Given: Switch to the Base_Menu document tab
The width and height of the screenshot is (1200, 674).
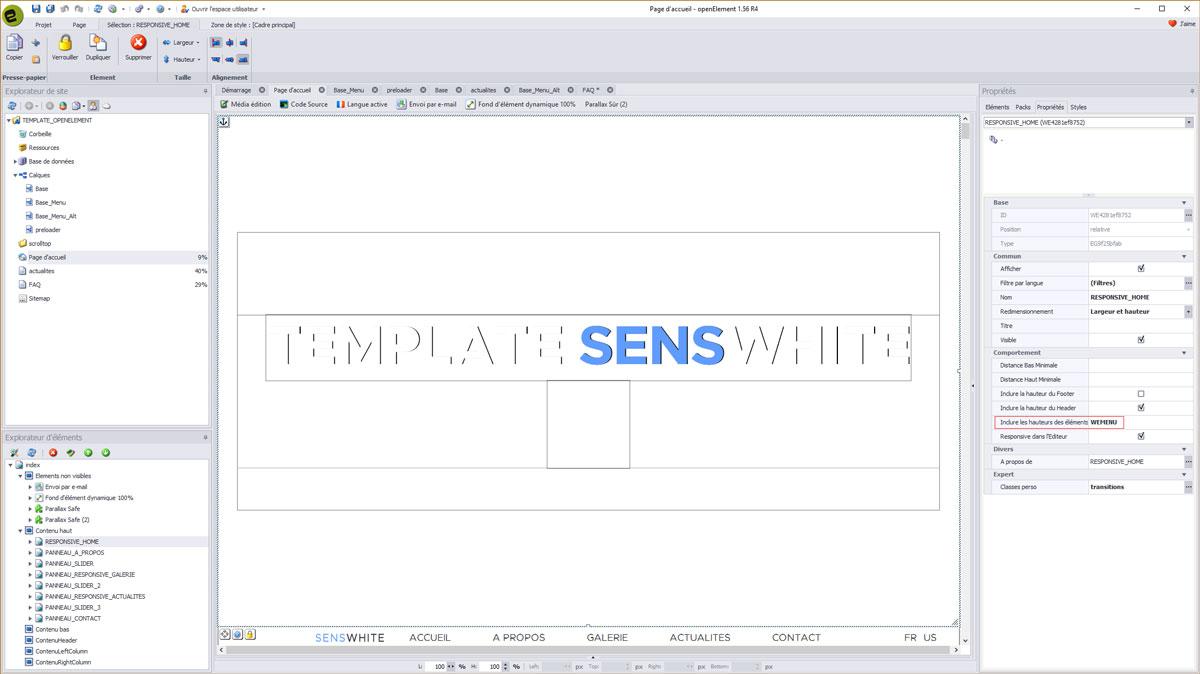Looking at the screenshot, I should 349,90.
